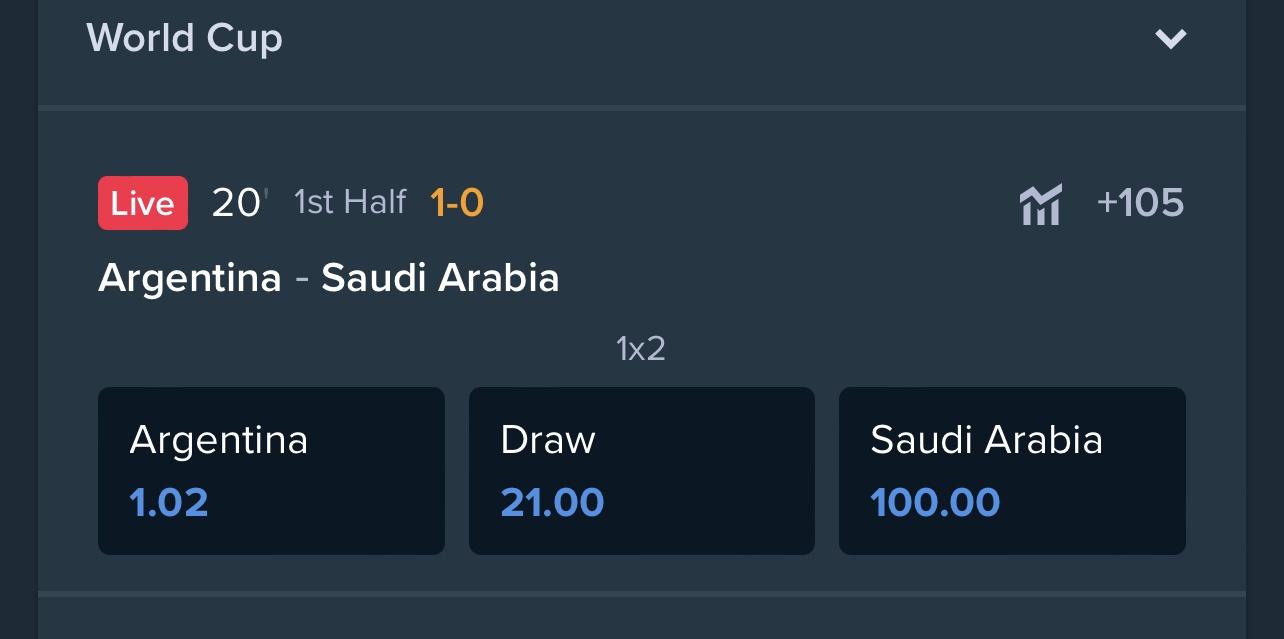This screenshot has height=639, width=1284.
Task: Tap the red Live badge
Action: coord(143,203)
